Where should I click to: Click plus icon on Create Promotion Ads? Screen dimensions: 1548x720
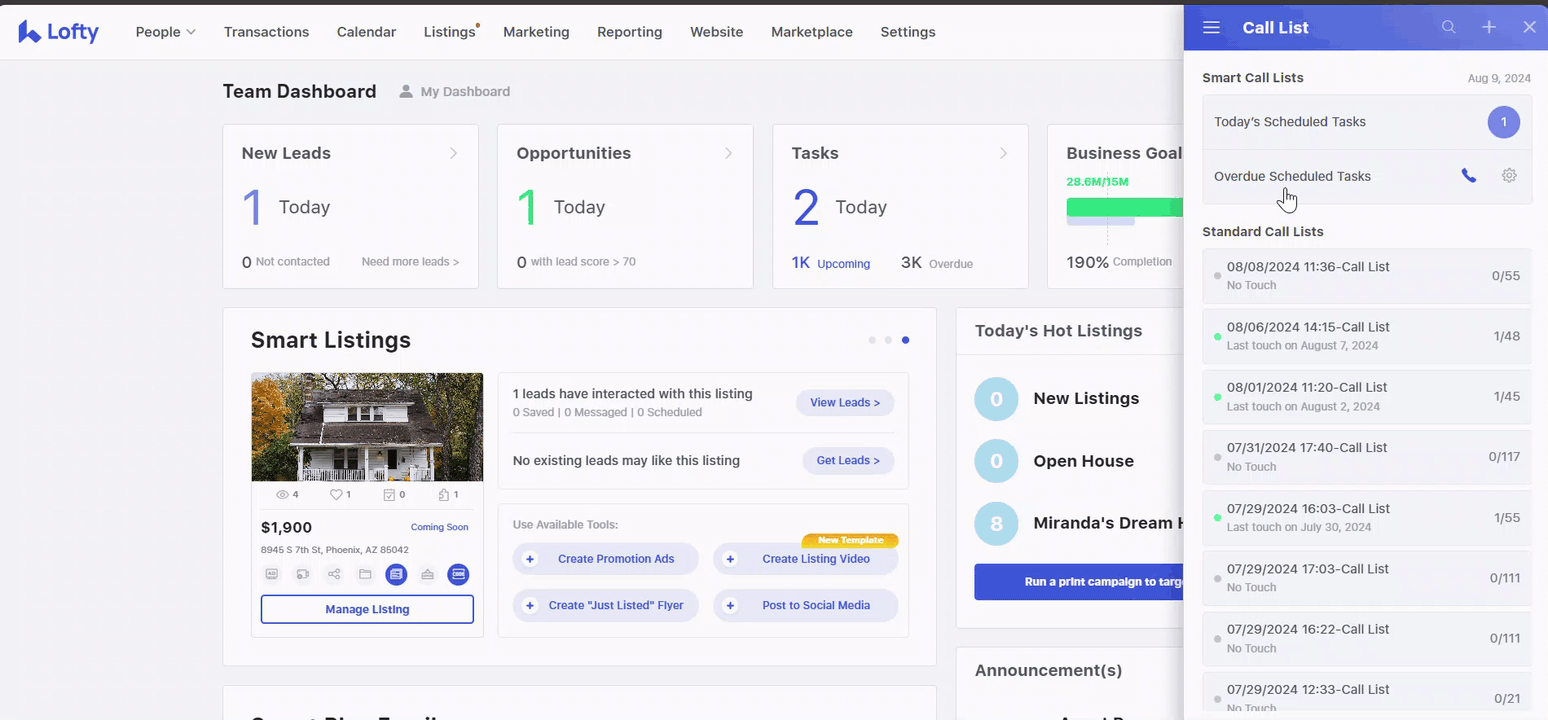coord(530,559)
